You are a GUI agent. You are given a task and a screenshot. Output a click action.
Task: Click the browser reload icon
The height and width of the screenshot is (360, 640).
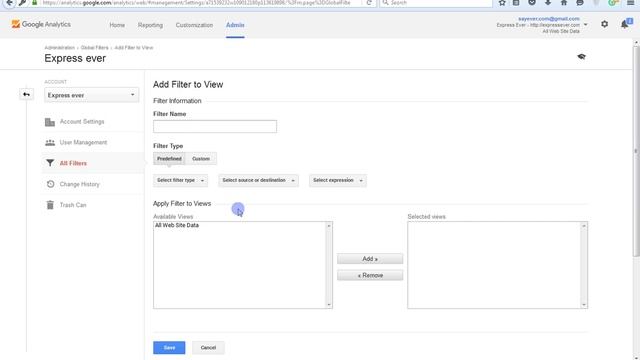tap(369, 3)
